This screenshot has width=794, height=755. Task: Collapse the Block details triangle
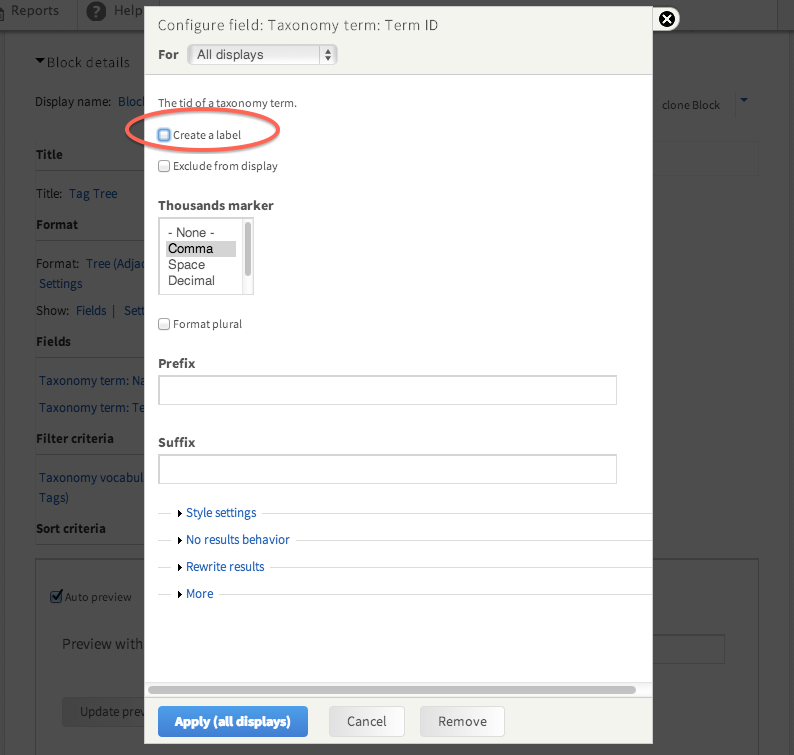coord(39,61)
